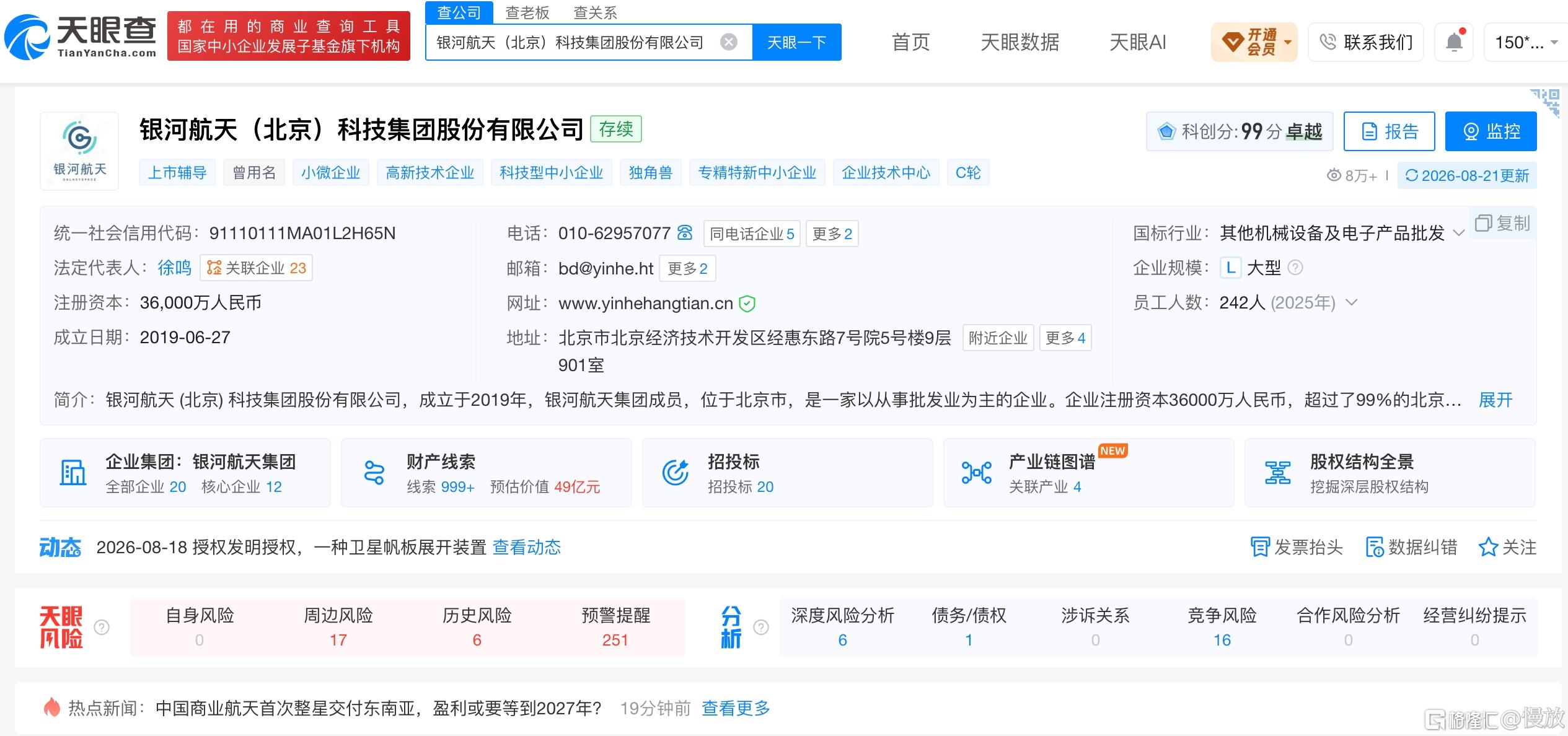Click the hot news flame icon
Viewport: 1568px width, 736px height.
point(52,707)
